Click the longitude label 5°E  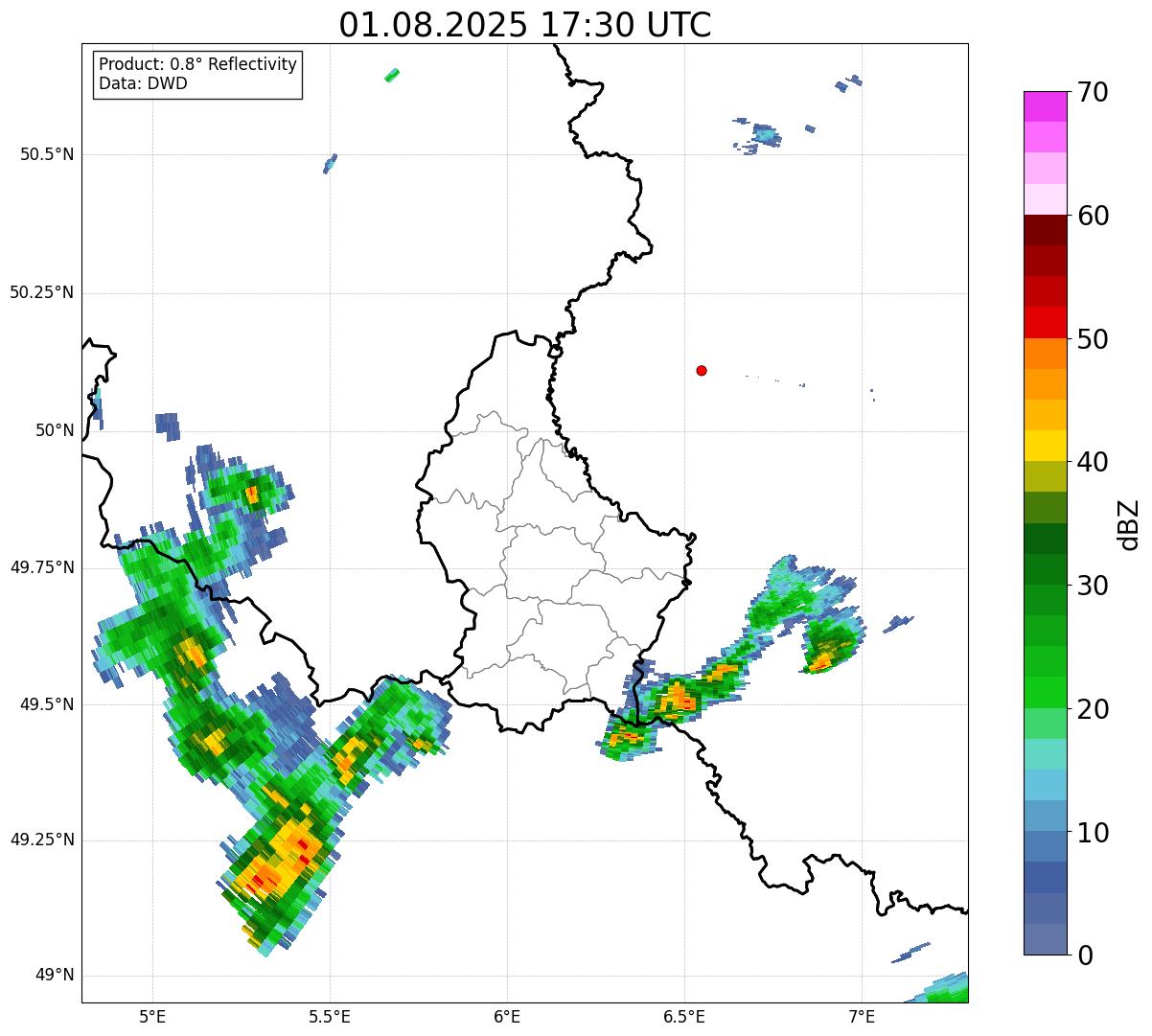[x=152, y=1016]
